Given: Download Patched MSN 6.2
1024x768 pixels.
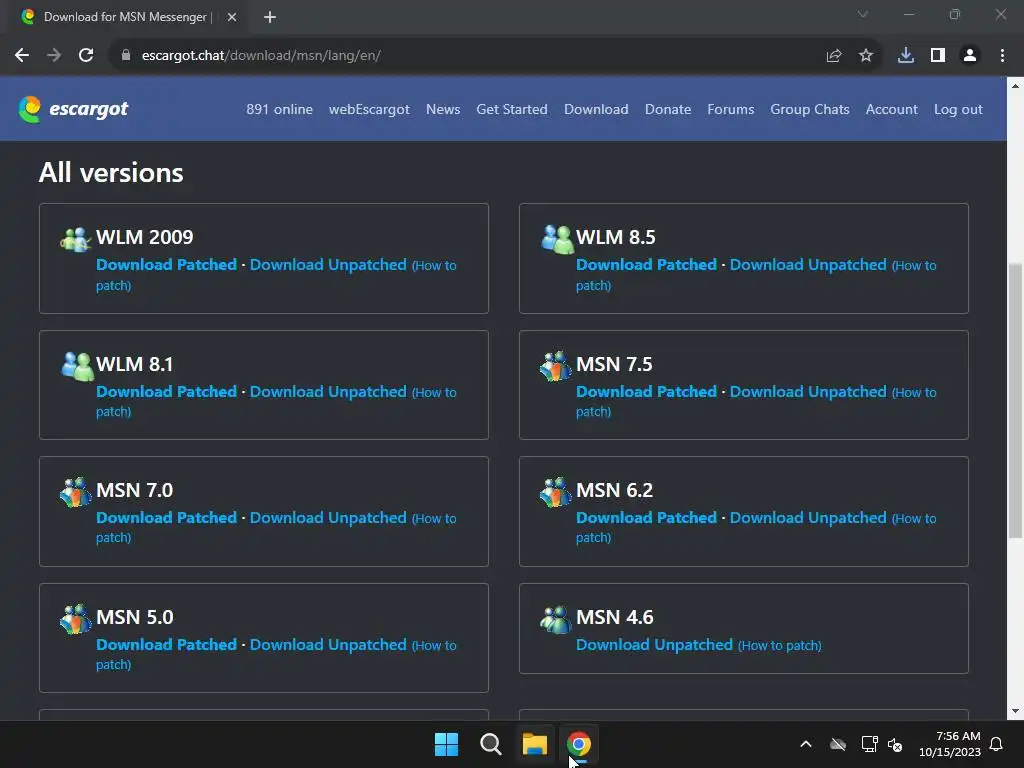Looking at the screenshot, I should tap(647, 517).
